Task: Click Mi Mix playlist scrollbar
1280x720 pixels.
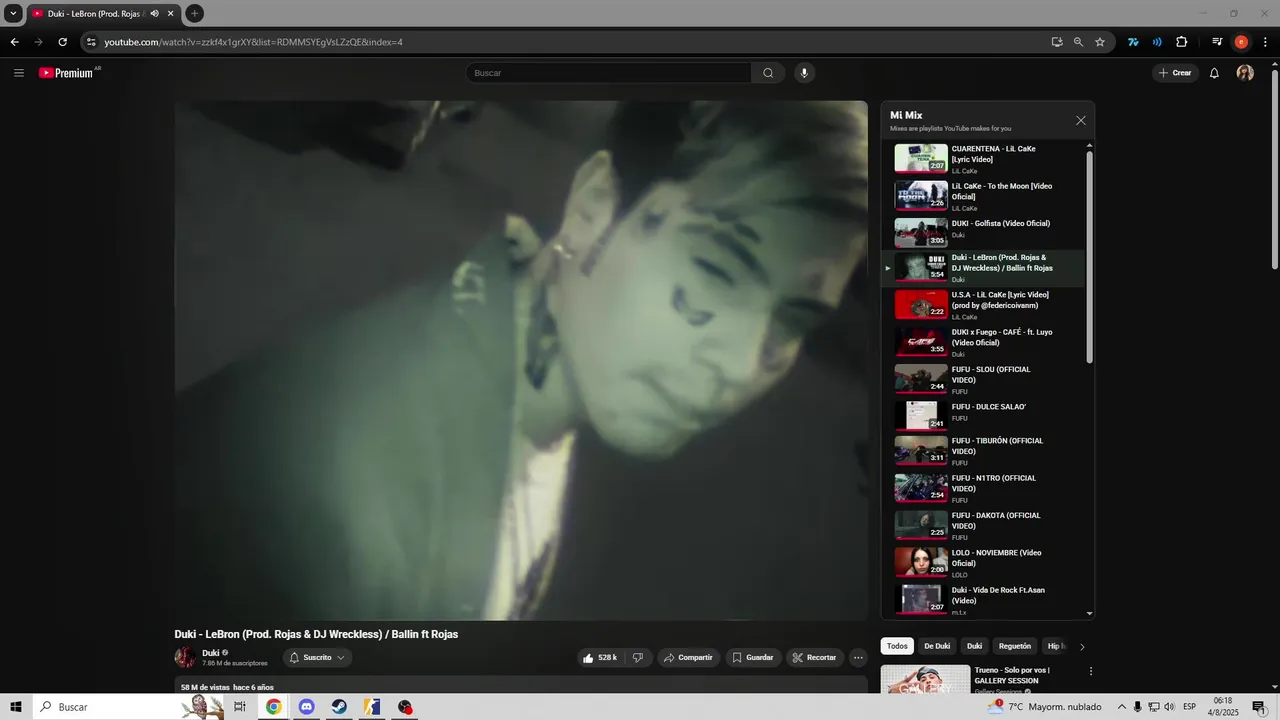Action: [x=1089, y=256]
